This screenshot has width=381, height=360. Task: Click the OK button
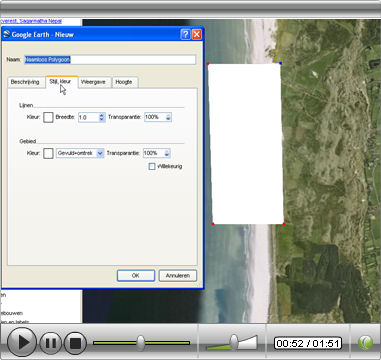point(136,275)
